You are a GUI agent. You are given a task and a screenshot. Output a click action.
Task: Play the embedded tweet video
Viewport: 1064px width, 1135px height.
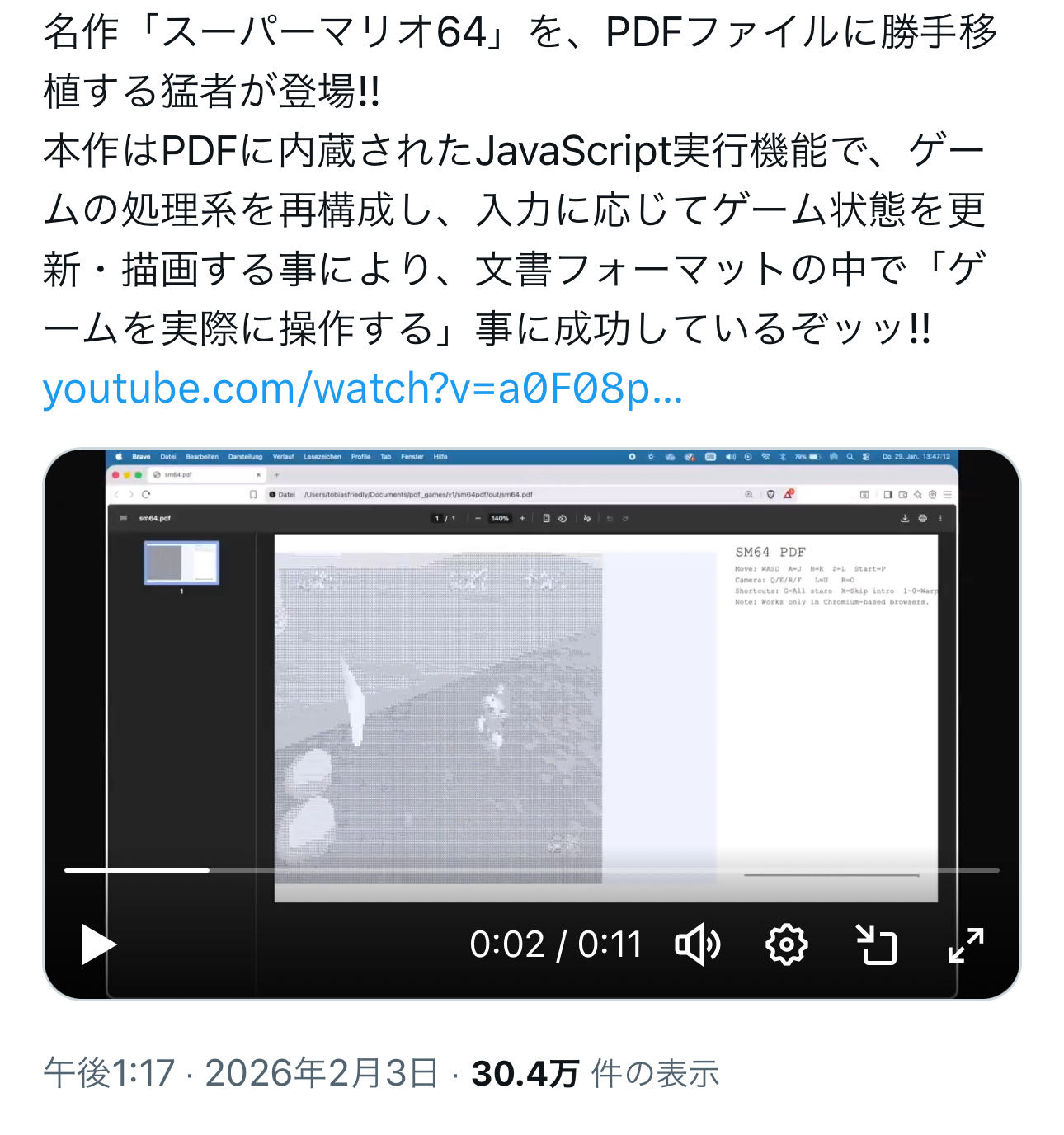pos(99,944)
